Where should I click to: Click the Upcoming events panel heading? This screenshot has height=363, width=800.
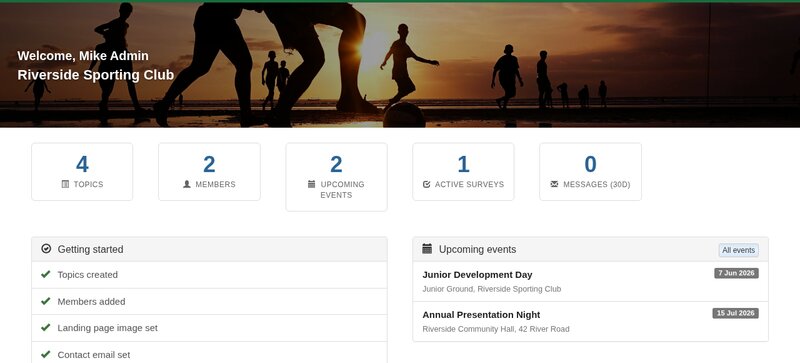(477, 249)
